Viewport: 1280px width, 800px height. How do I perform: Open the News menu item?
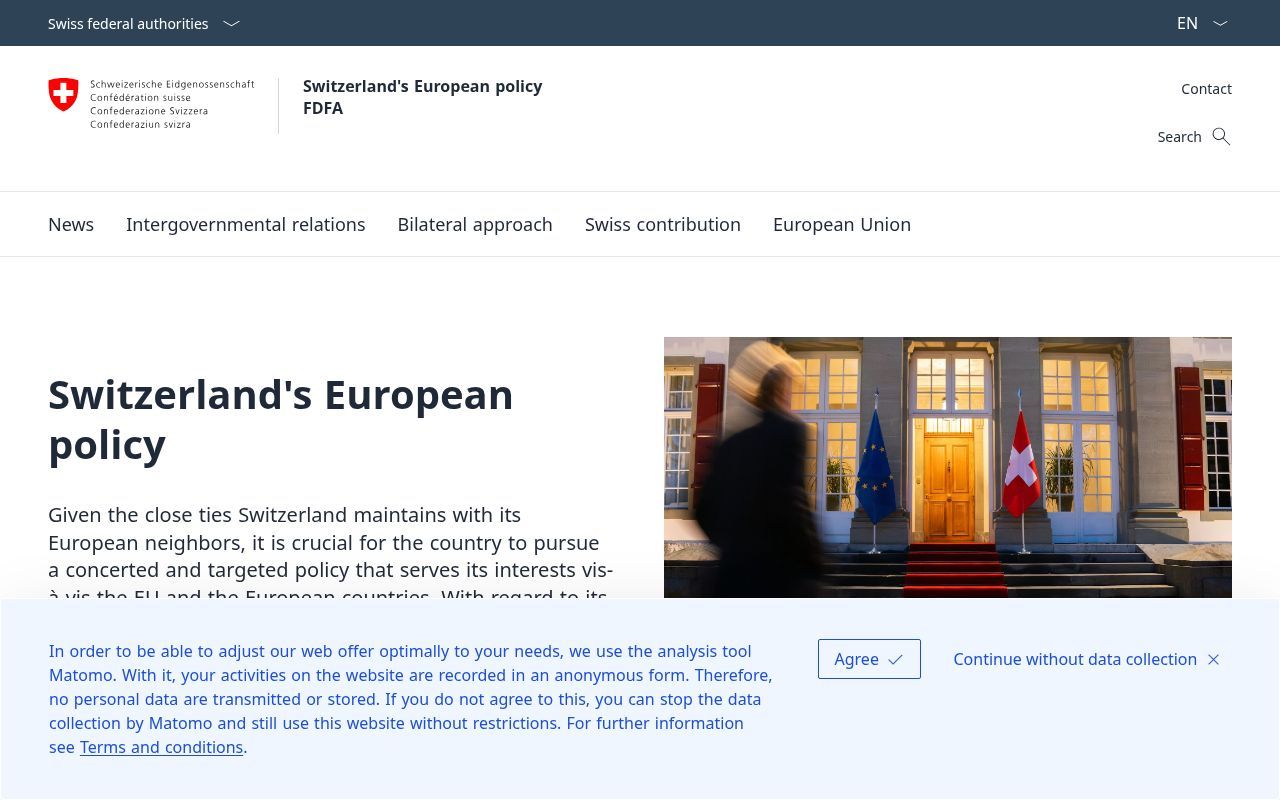(71, 224)
